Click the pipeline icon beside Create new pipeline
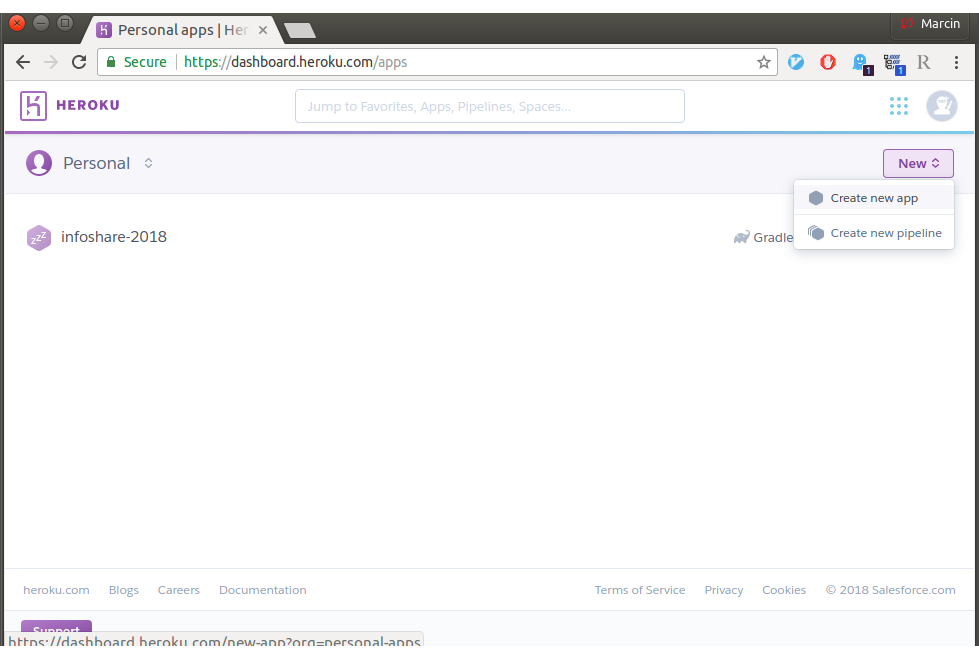 [x=815, y=233]
